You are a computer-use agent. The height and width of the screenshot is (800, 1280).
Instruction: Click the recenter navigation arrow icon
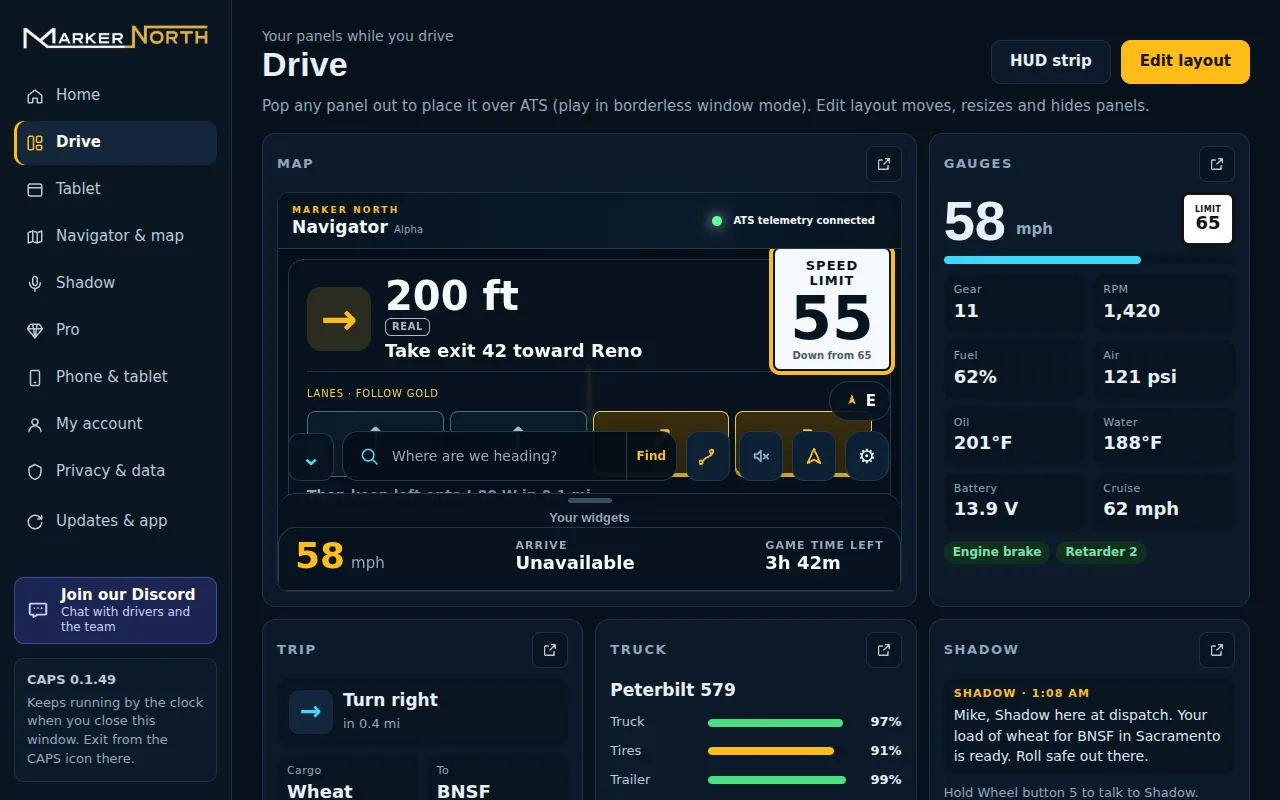point(814,457)
